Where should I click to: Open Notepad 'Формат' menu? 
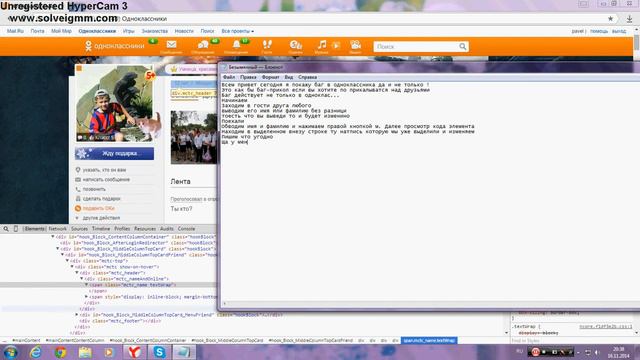coord(270,77)
